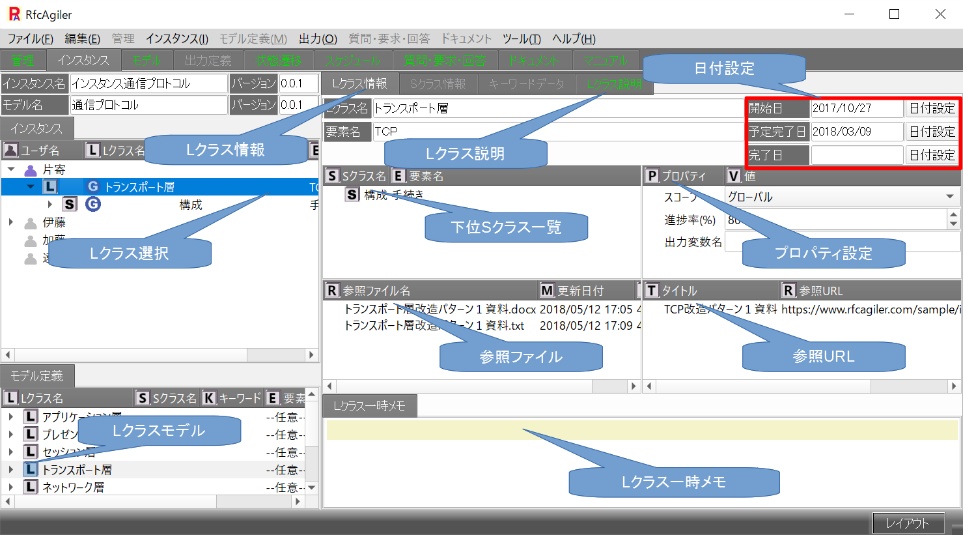The width and height of the screenshot is (963, 535).
Task: Click the highlighted L icon beside model トランスポート層
Action: point(31,470)
